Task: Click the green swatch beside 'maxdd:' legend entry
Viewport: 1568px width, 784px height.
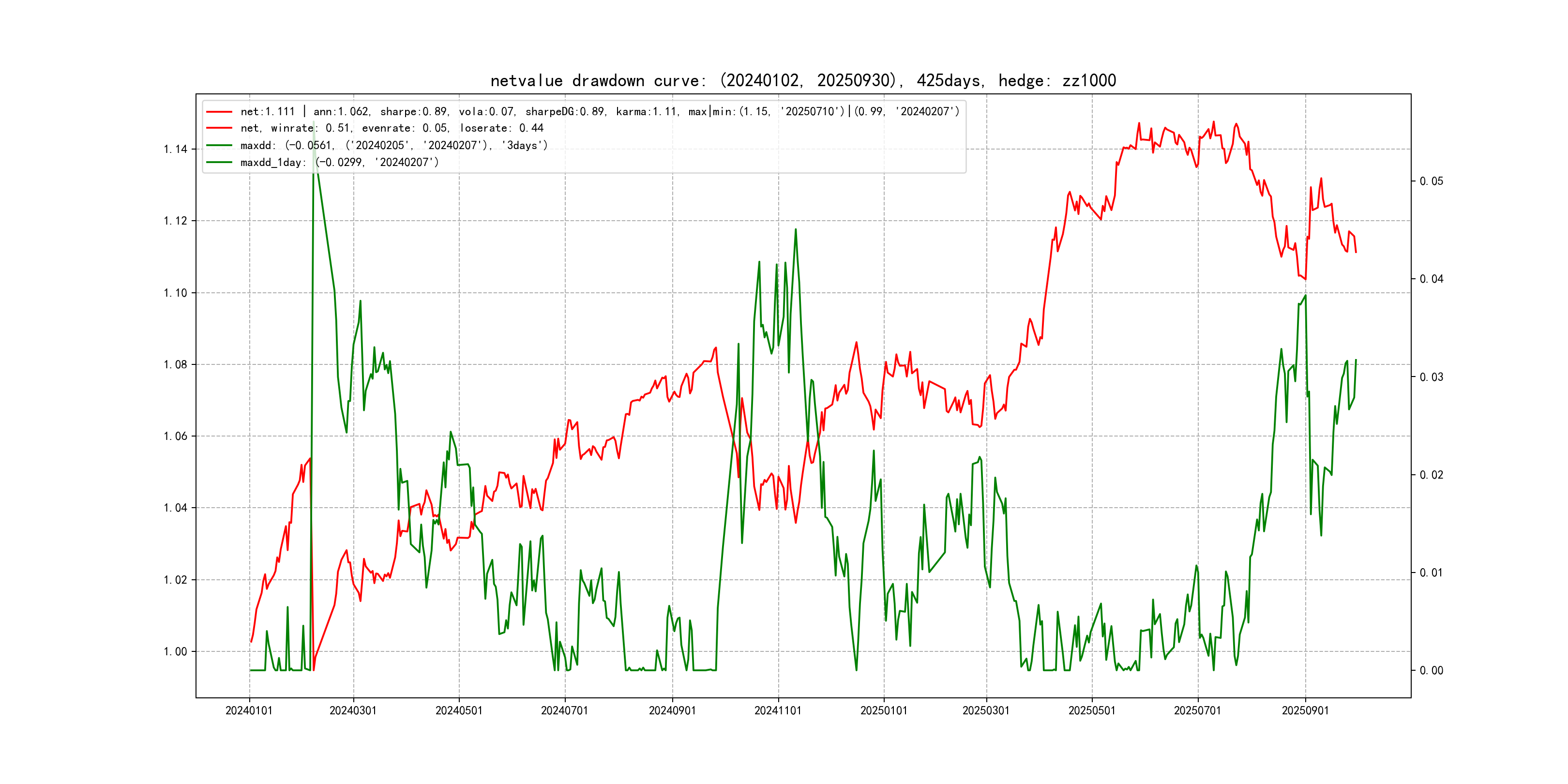Action: [219, 146]
